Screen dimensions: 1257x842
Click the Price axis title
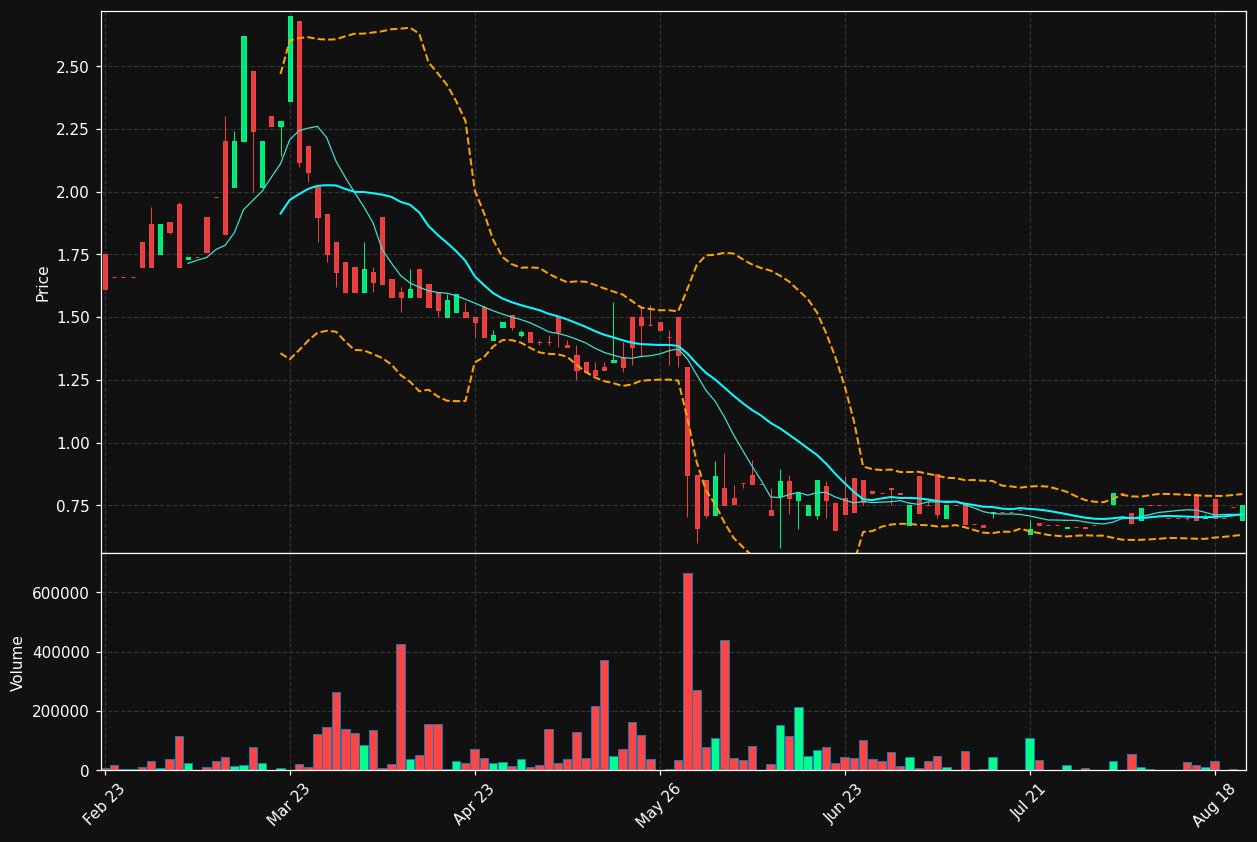pyautogui.click(x=43, y=283)
